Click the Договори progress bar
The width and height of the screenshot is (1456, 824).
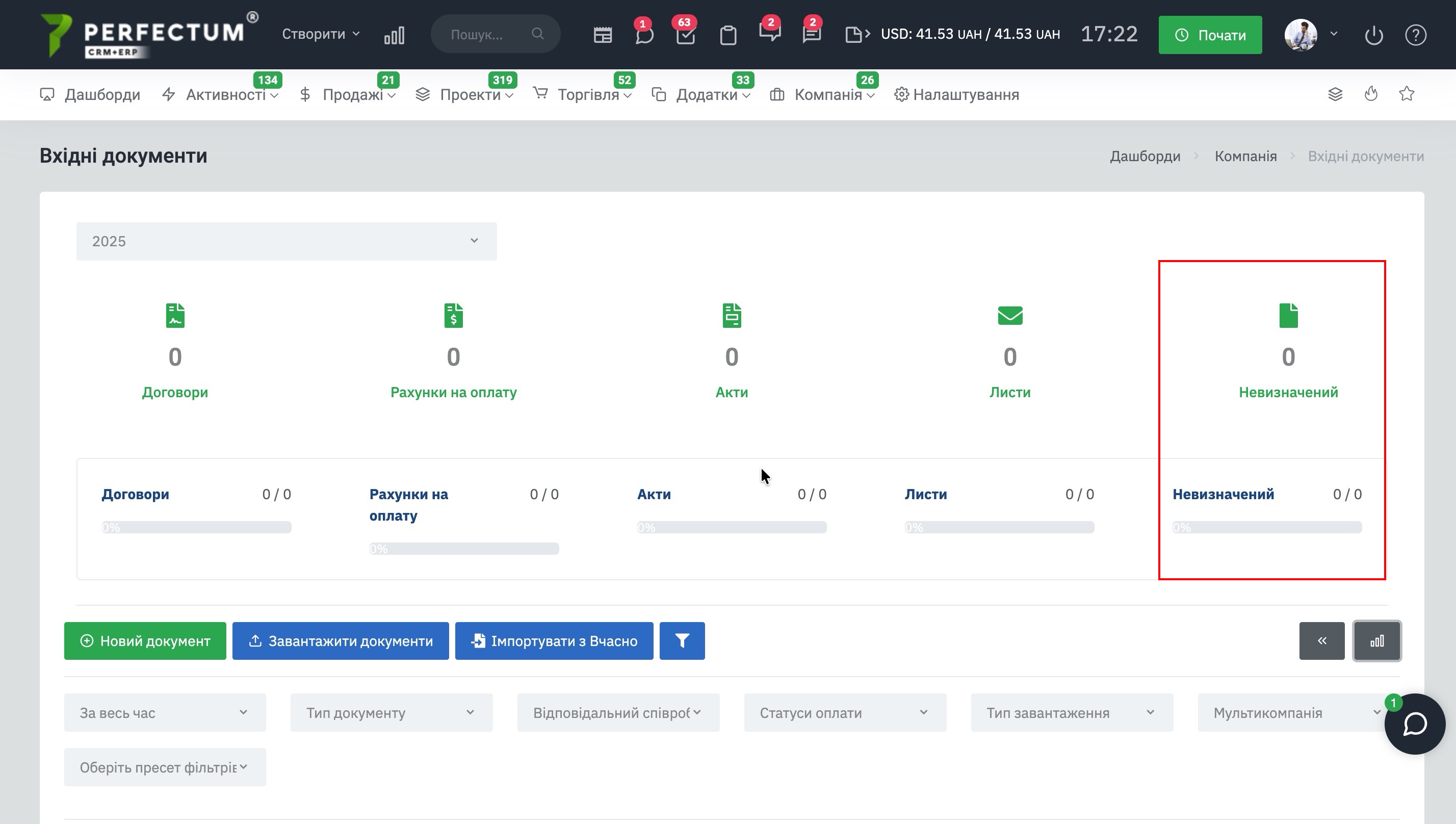pos(196,527)
